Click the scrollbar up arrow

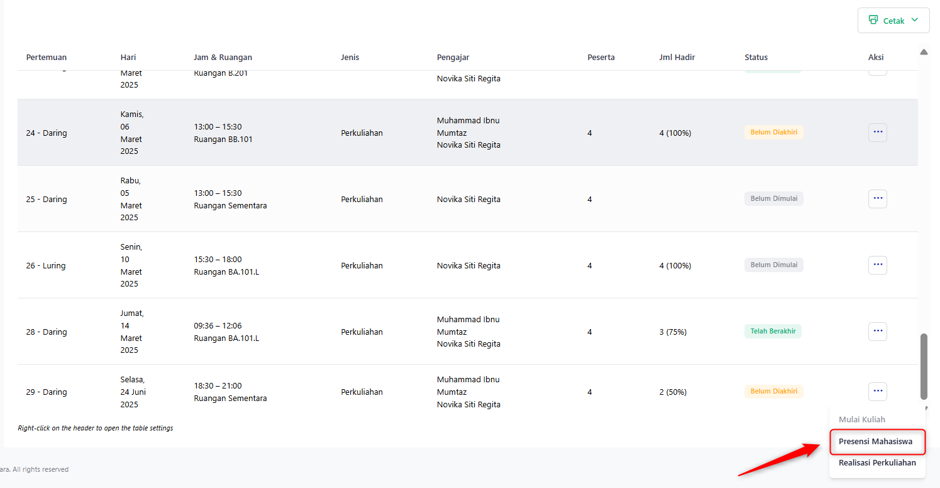pyautogui.click(x=923, y=53)
